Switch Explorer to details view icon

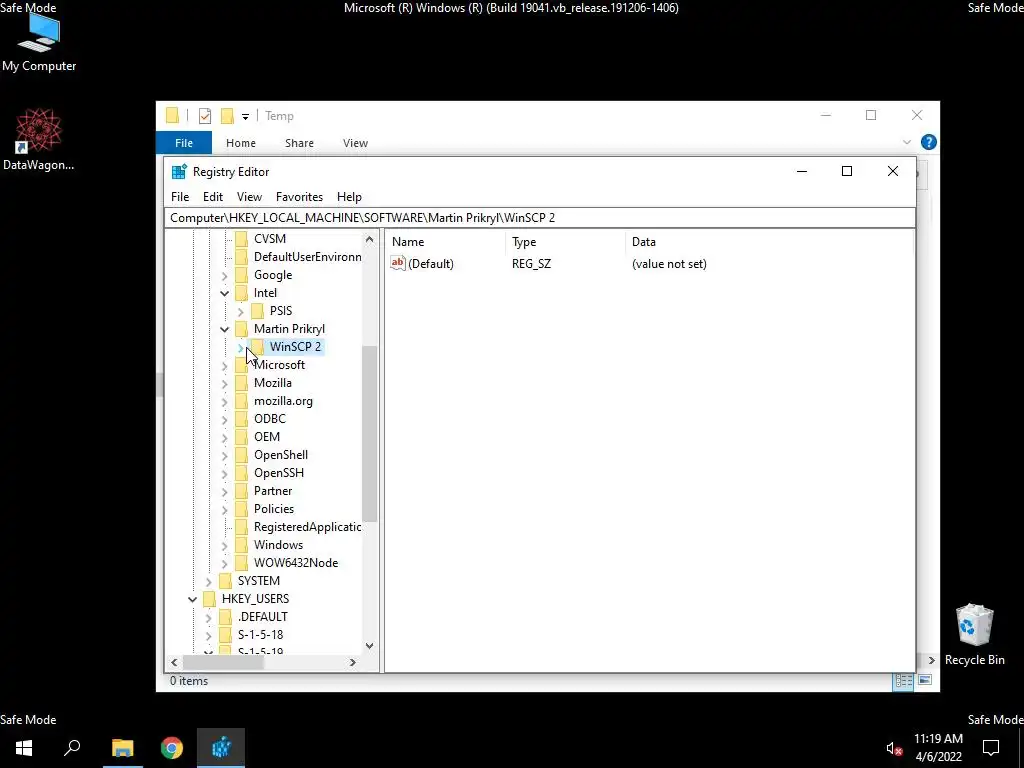coord(903,681)
